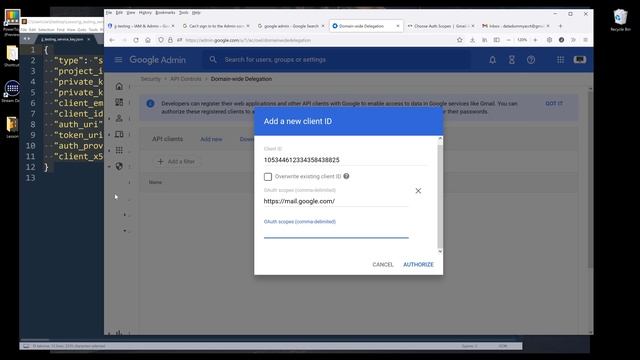This screenshot has width=640, height=360.
Task: Open the hourglass tasks icon in Admin header
Action: pyautogui.click(x=511, y=60)
